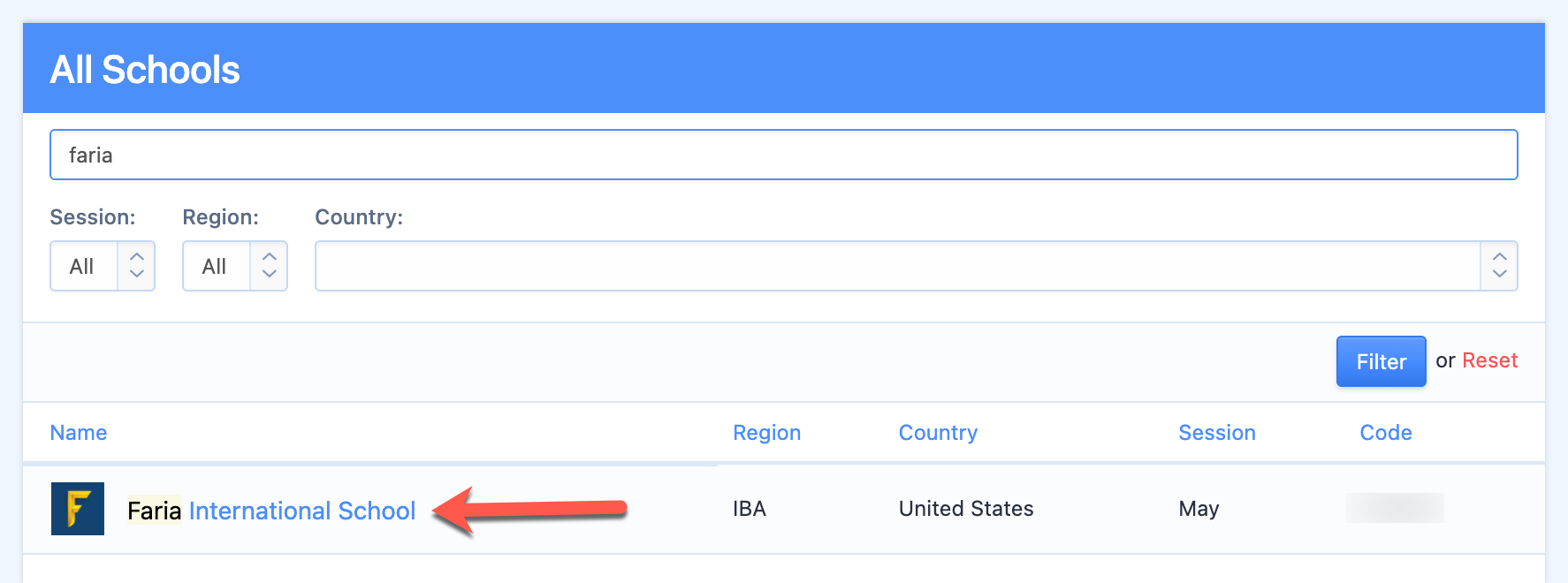Click the All Schools header title
Image resolution: width=1568 pixels, height=583 pixels.
145,70
